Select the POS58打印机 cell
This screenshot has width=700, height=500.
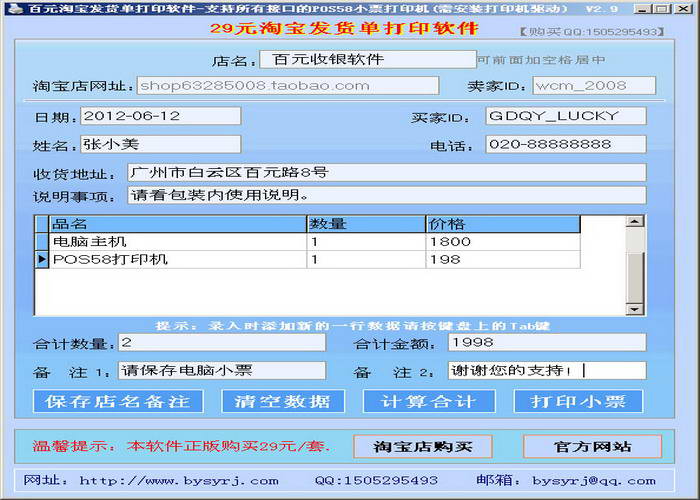point(178,259)
